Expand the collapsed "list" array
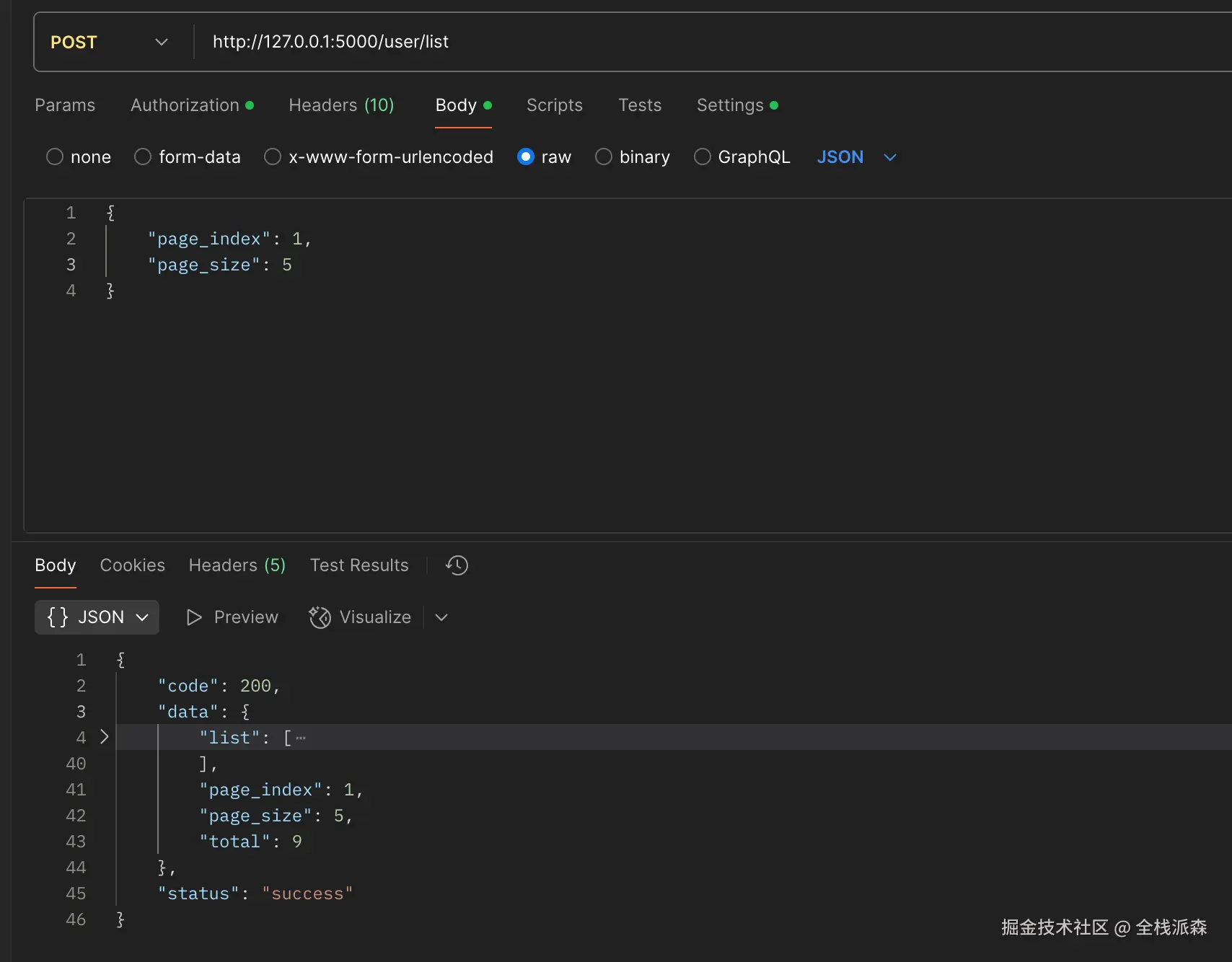The width and height of the screenshot is (1232, 962). point(105,737)
